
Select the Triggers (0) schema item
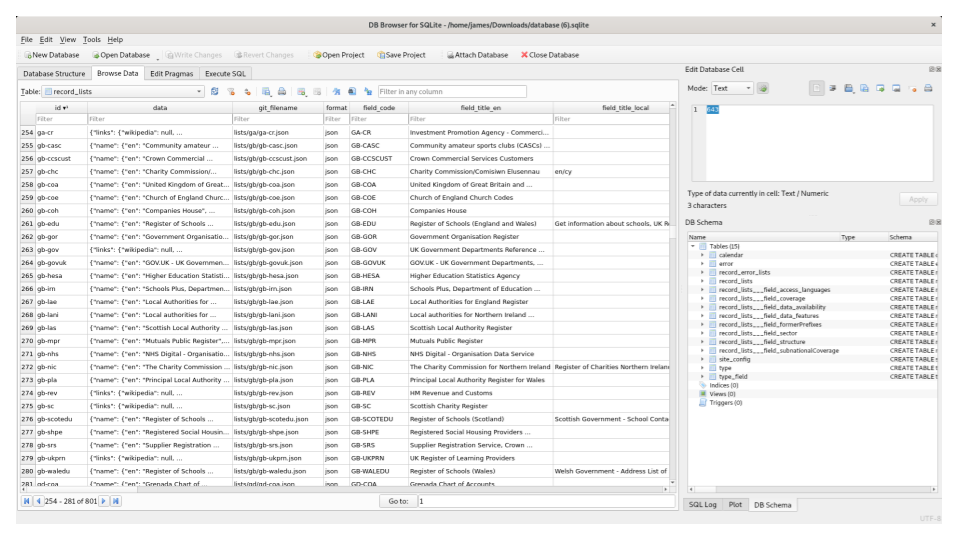pyautogui.click(x=726, y=403)
